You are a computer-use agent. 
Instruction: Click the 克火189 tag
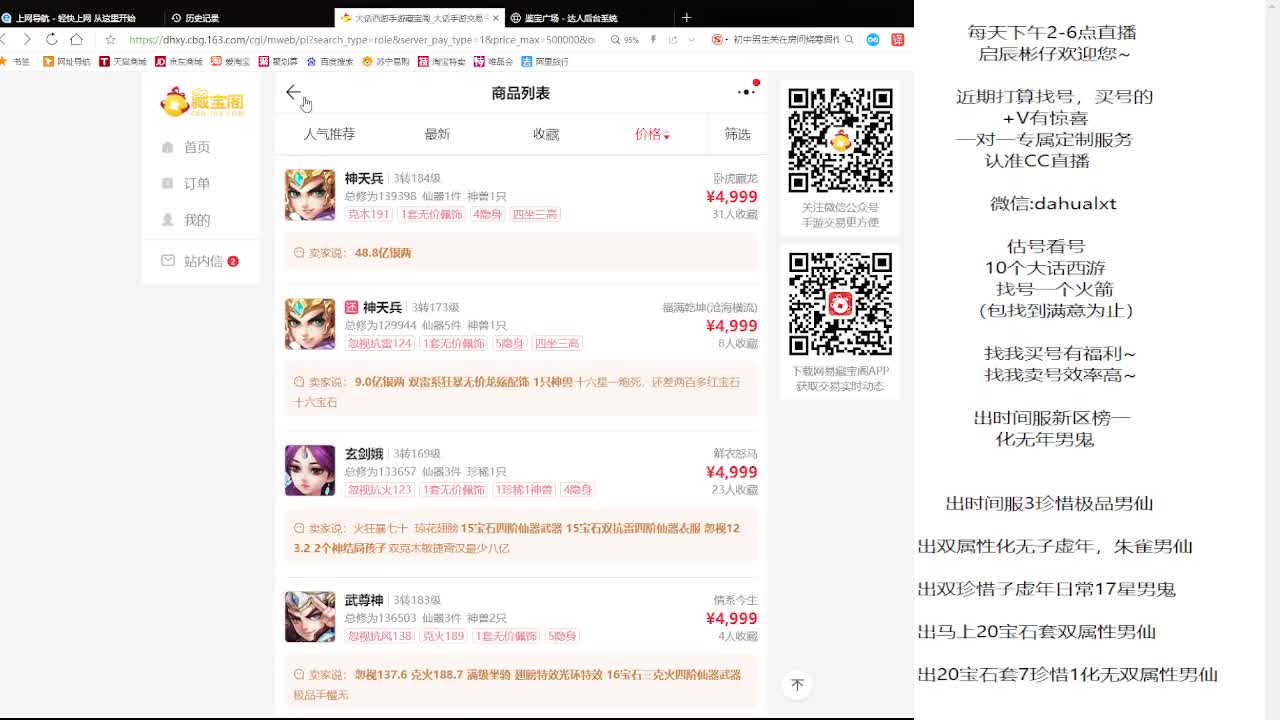pos(443,636)
